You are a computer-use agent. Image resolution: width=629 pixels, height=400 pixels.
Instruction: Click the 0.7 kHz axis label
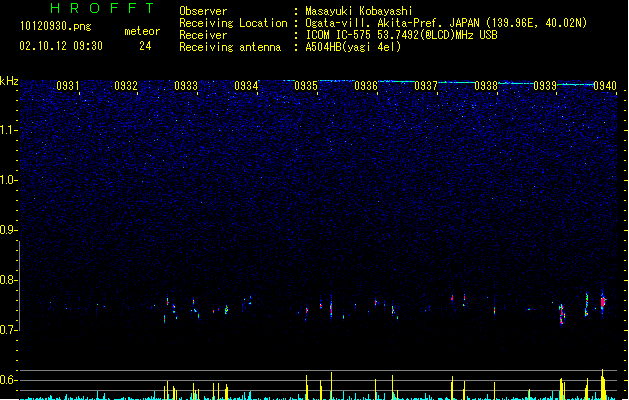click(9, 330)
